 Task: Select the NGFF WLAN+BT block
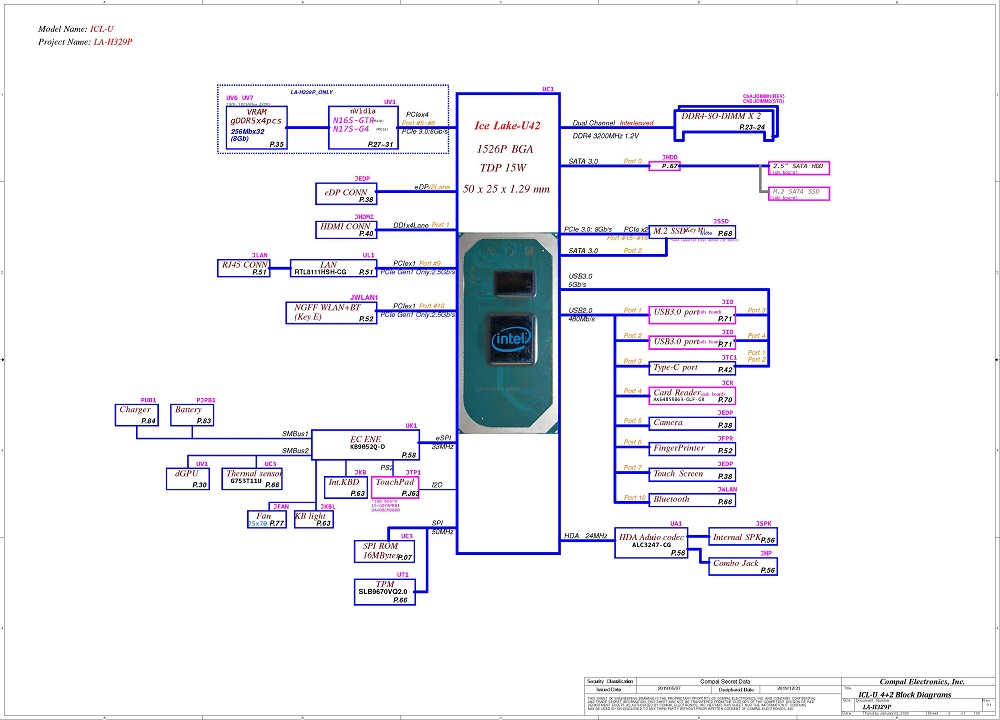pyautogui.click(x=332, y=312)
